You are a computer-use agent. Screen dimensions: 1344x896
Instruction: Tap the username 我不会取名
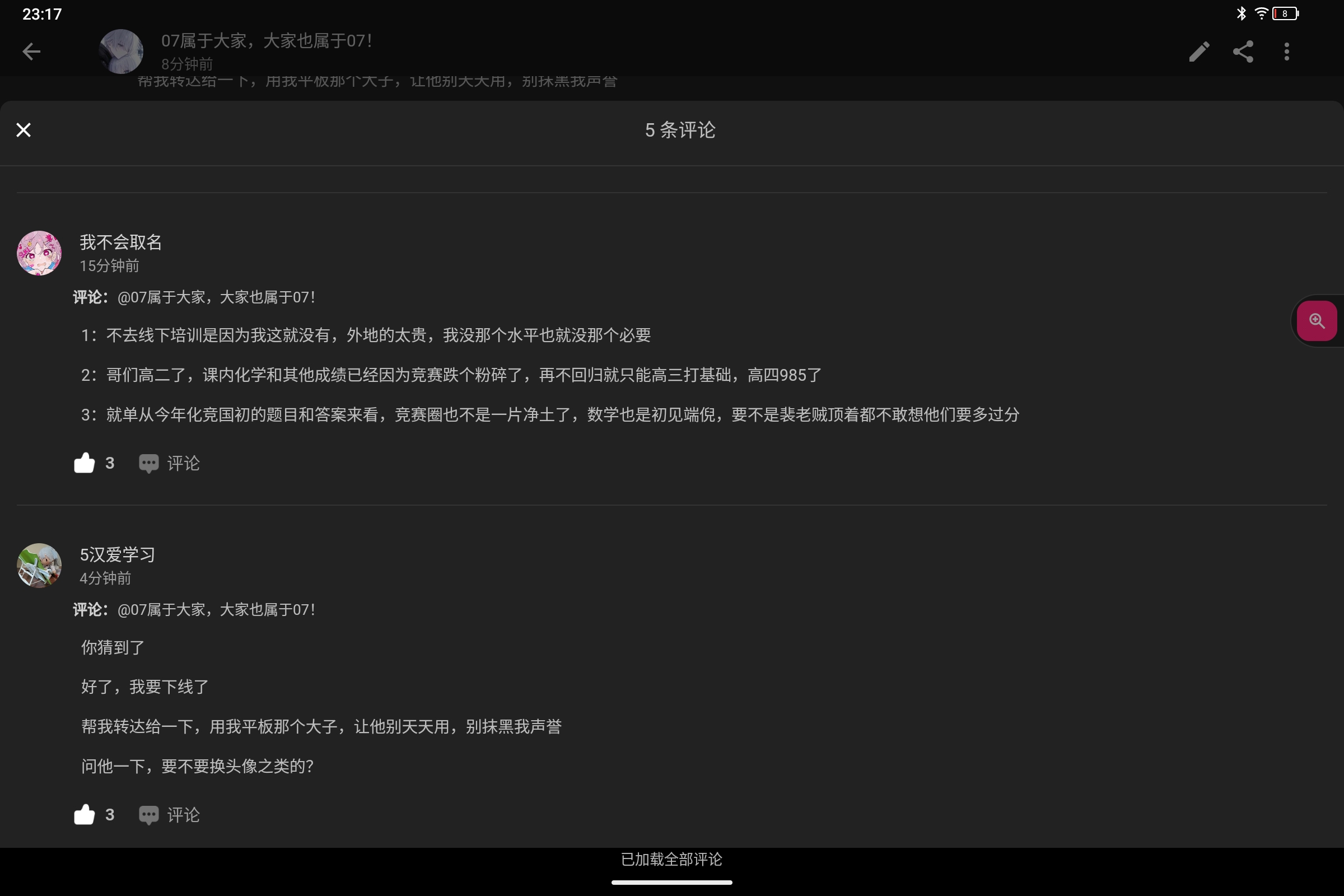[120, 242]
